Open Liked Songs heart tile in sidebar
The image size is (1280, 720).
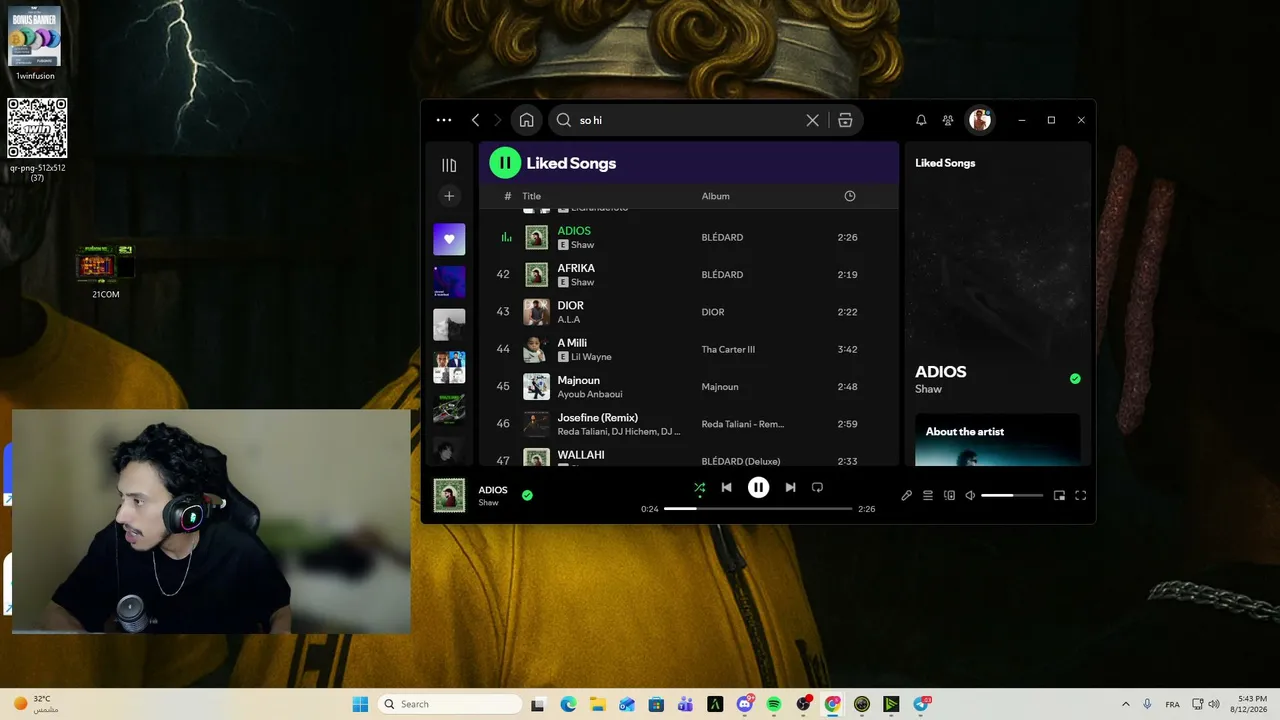point(449,239)
